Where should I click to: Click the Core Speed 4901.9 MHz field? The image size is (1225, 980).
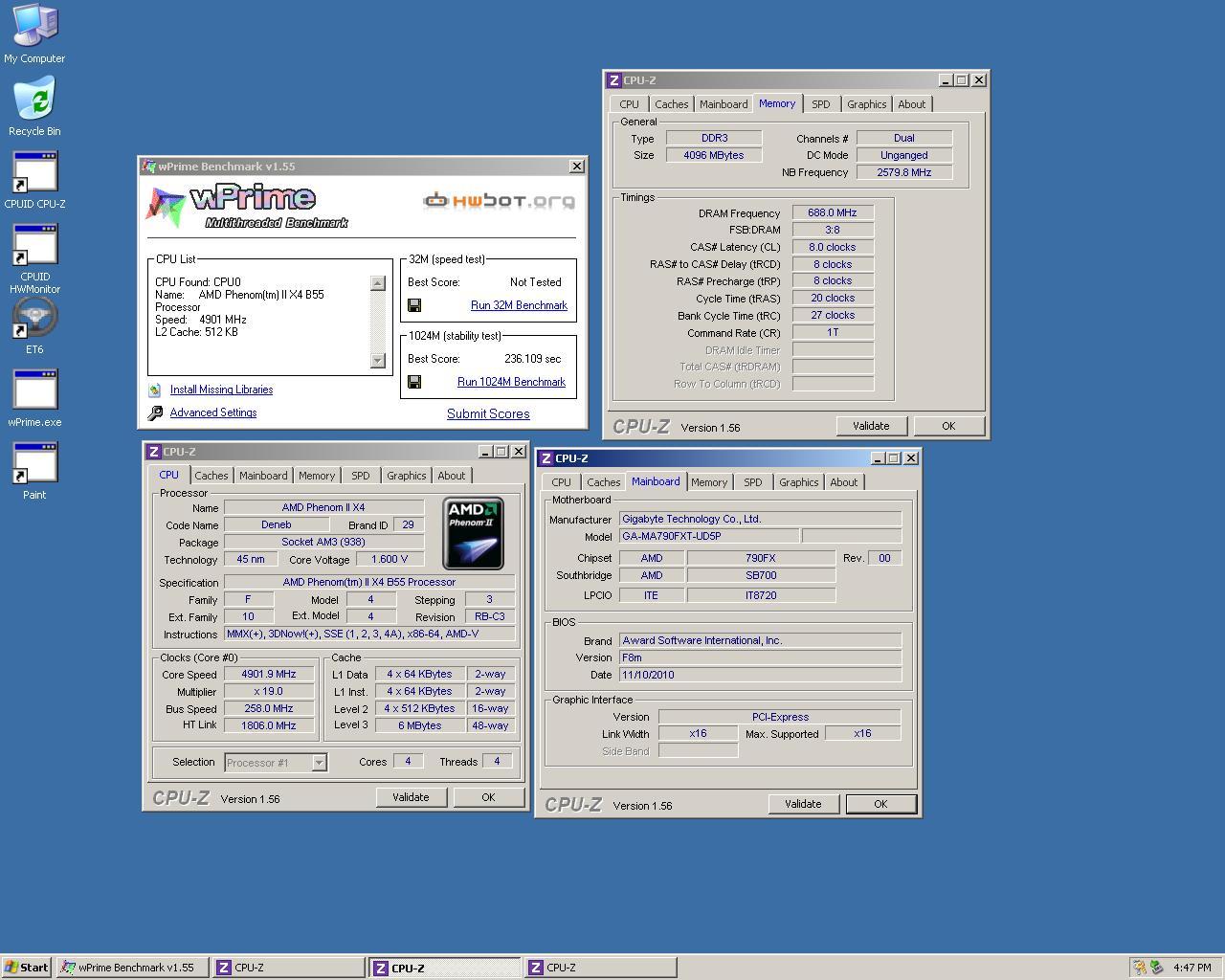(269, 674)
